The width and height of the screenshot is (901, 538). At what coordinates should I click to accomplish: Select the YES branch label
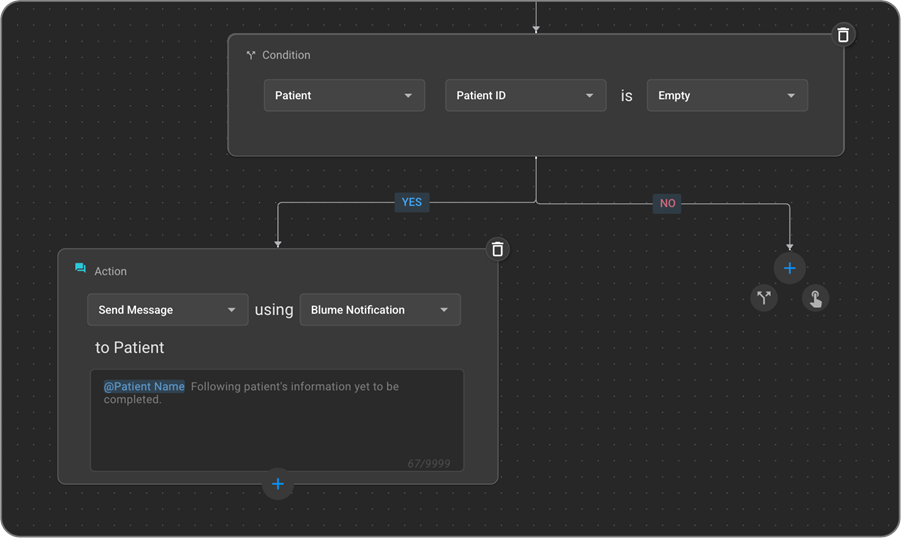tap(412, 202)
